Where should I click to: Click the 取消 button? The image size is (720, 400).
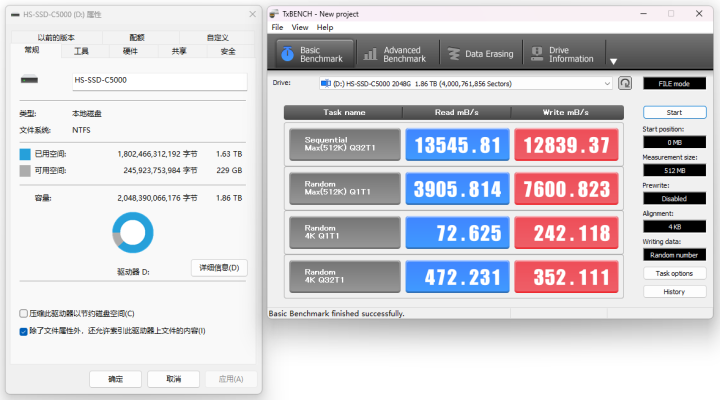coord(174,379)
